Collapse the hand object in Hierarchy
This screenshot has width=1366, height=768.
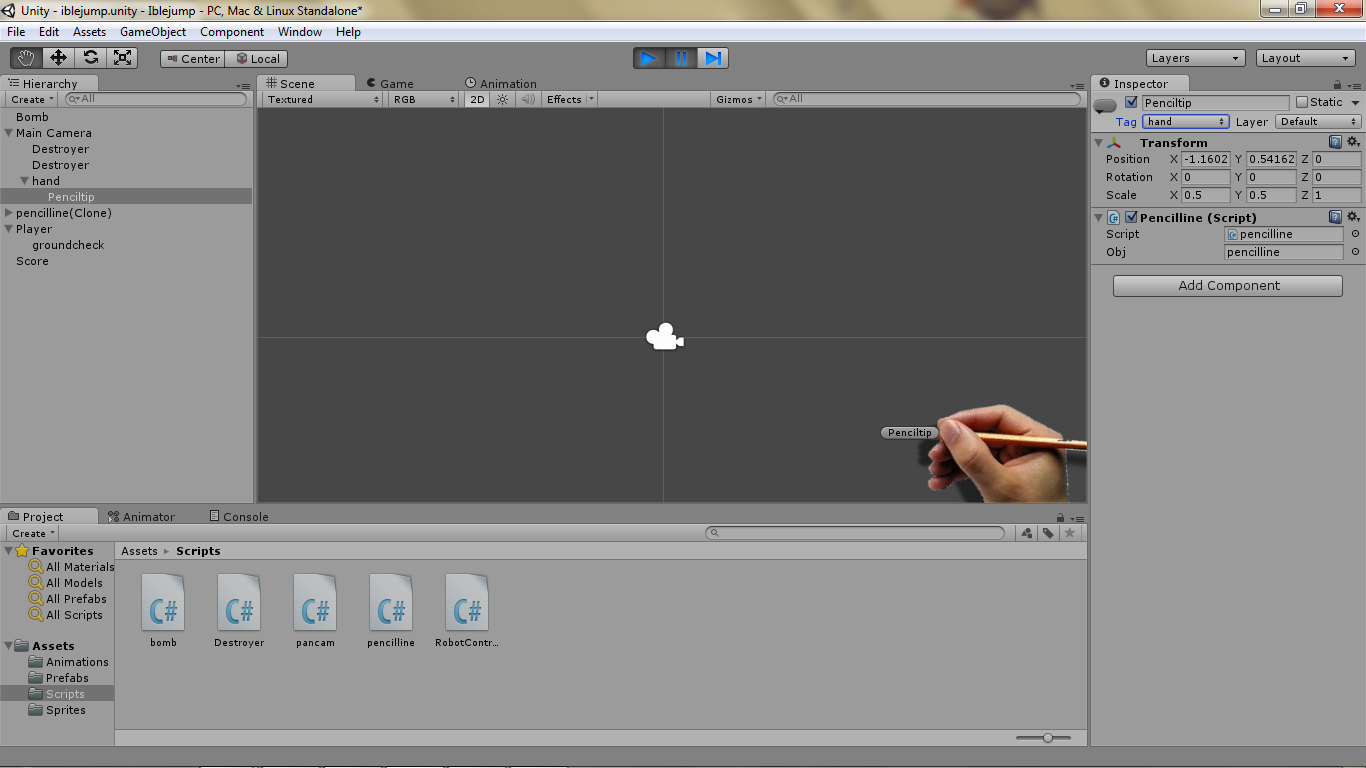pyautogui.click(x=25, y=181)
